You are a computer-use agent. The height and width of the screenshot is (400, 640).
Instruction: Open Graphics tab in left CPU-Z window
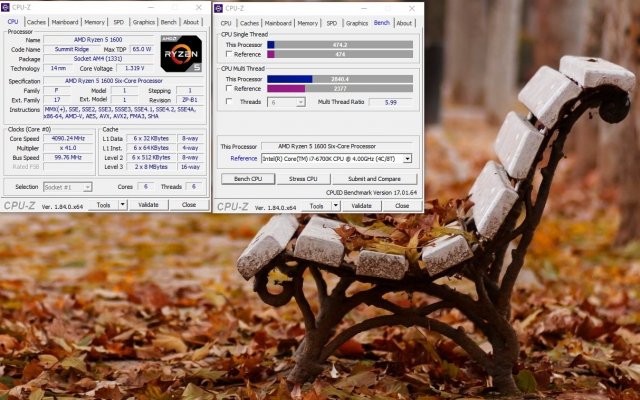(x=144, y=22)
